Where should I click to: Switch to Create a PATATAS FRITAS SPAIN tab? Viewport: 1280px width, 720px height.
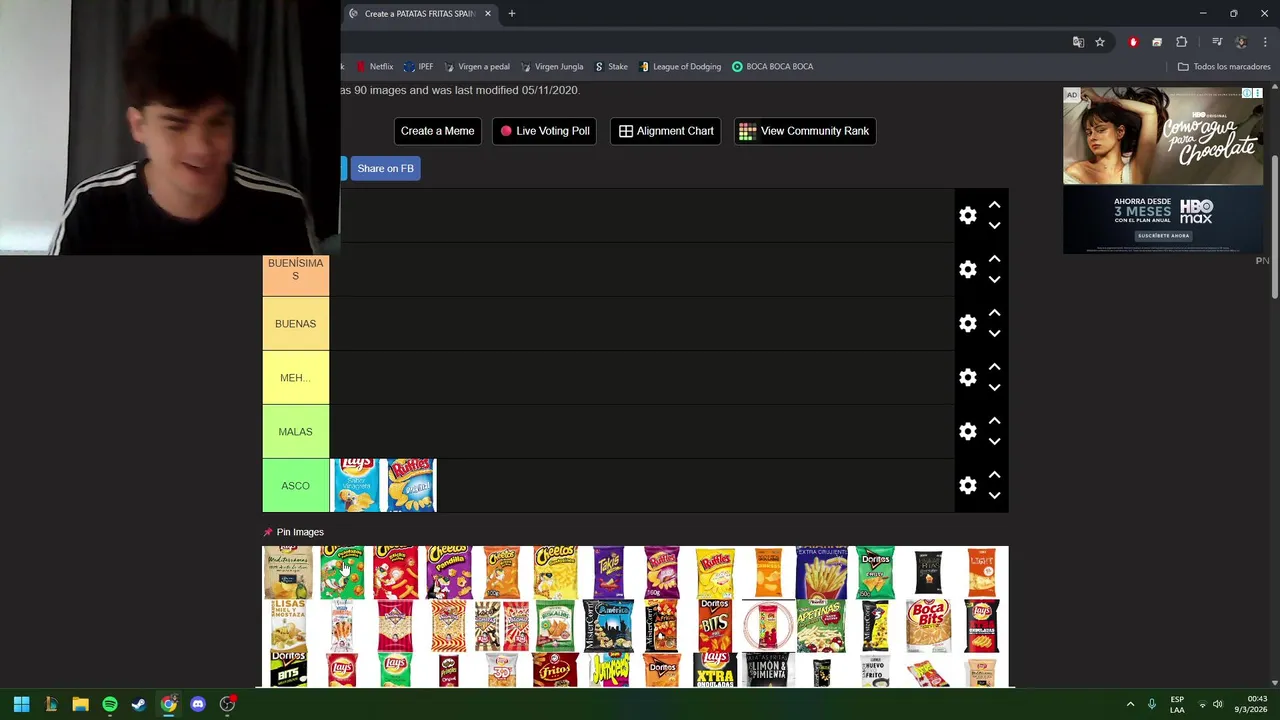418,14
